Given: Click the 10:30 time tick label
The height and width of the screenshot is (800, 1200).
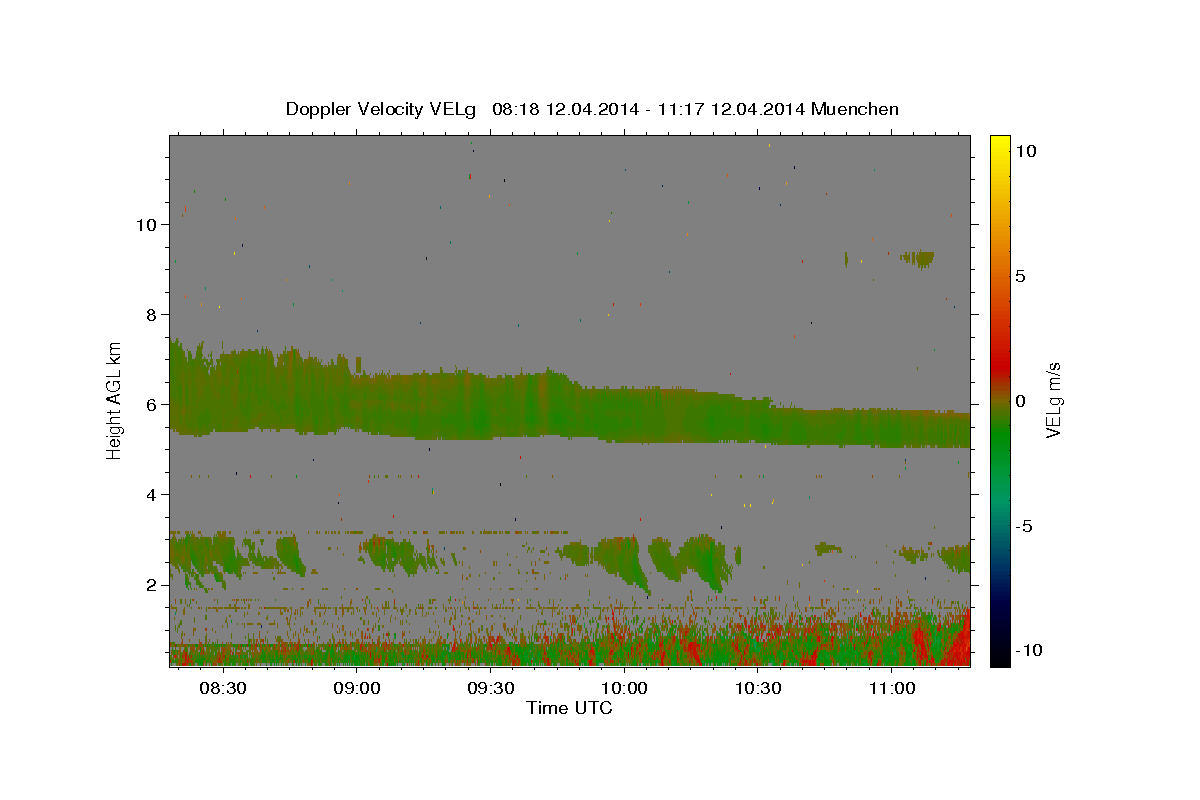Looking at the screenshot, I should pos(758,689).
